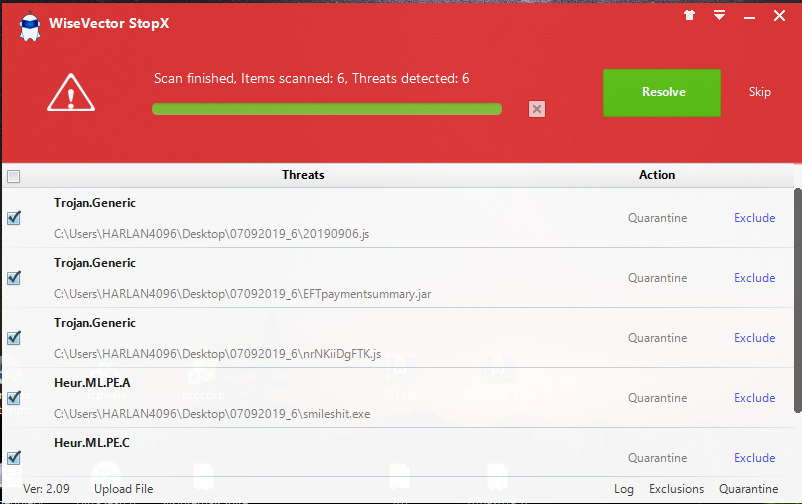The height and width of the screenshot is (504, 802).
Task: Click the Action column header
Action: (657, 175)
